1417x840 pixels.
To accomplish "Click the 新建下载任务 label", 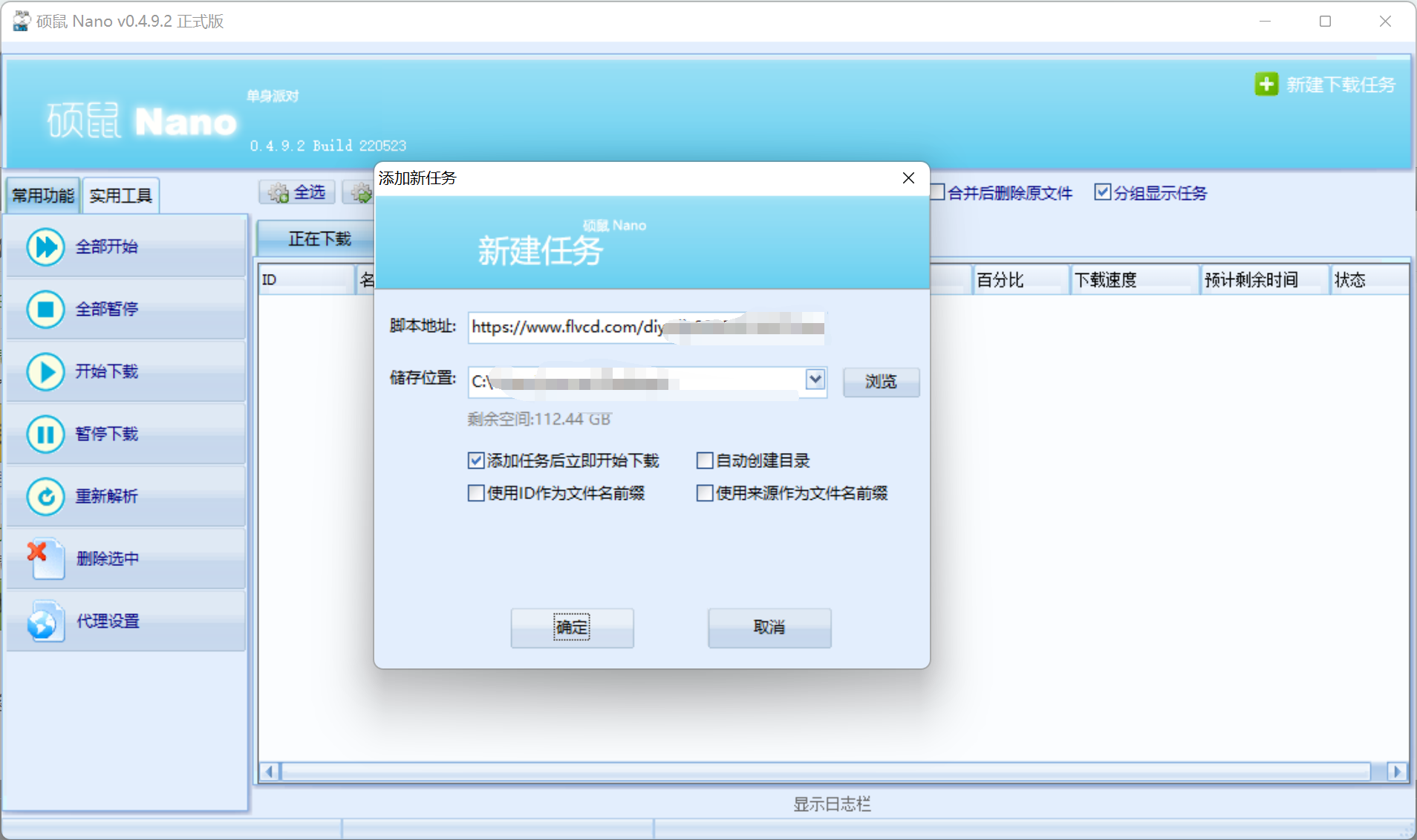I will (x=1341, y=85).
